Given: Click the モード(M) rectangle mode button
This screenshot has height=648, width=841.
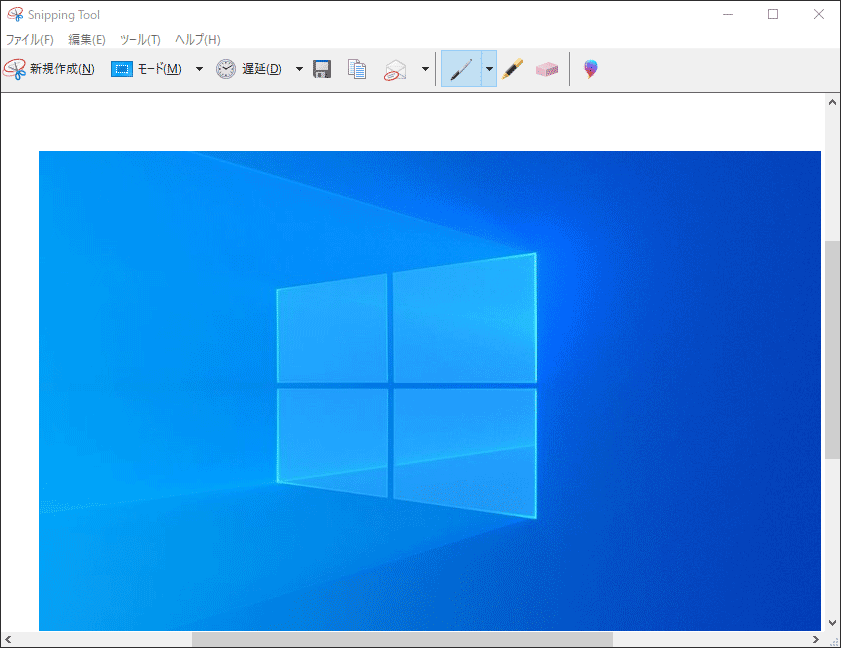Looking at the screenshot, I should pyautogui.click(x=146, y=69).
